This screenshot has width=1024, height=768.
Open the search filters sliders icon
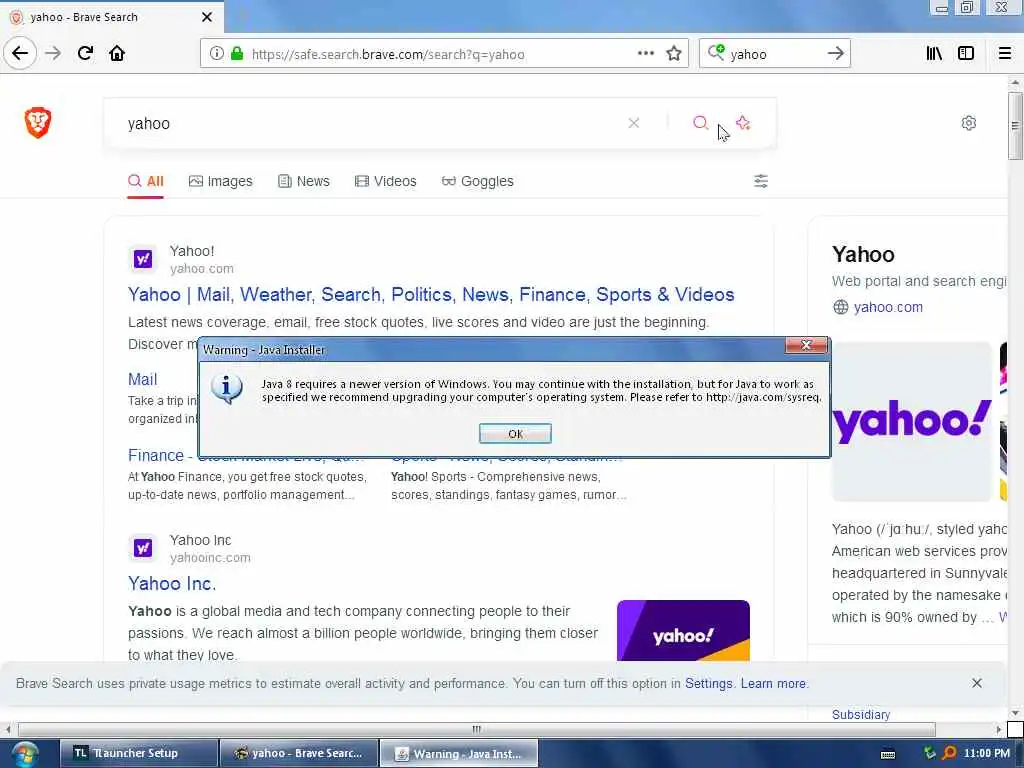point(761,181)
